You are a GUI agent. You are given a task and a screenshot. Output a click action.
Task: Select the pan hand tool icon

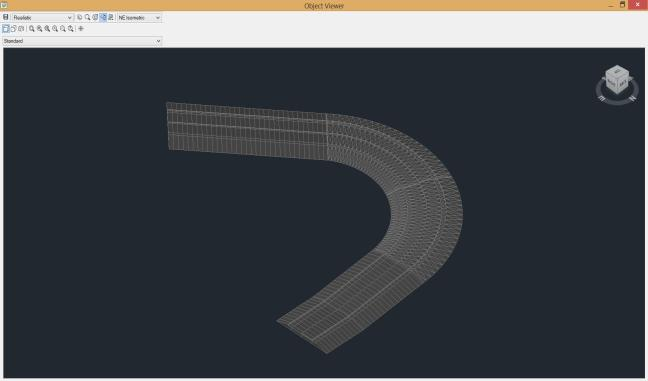point(79,17)
